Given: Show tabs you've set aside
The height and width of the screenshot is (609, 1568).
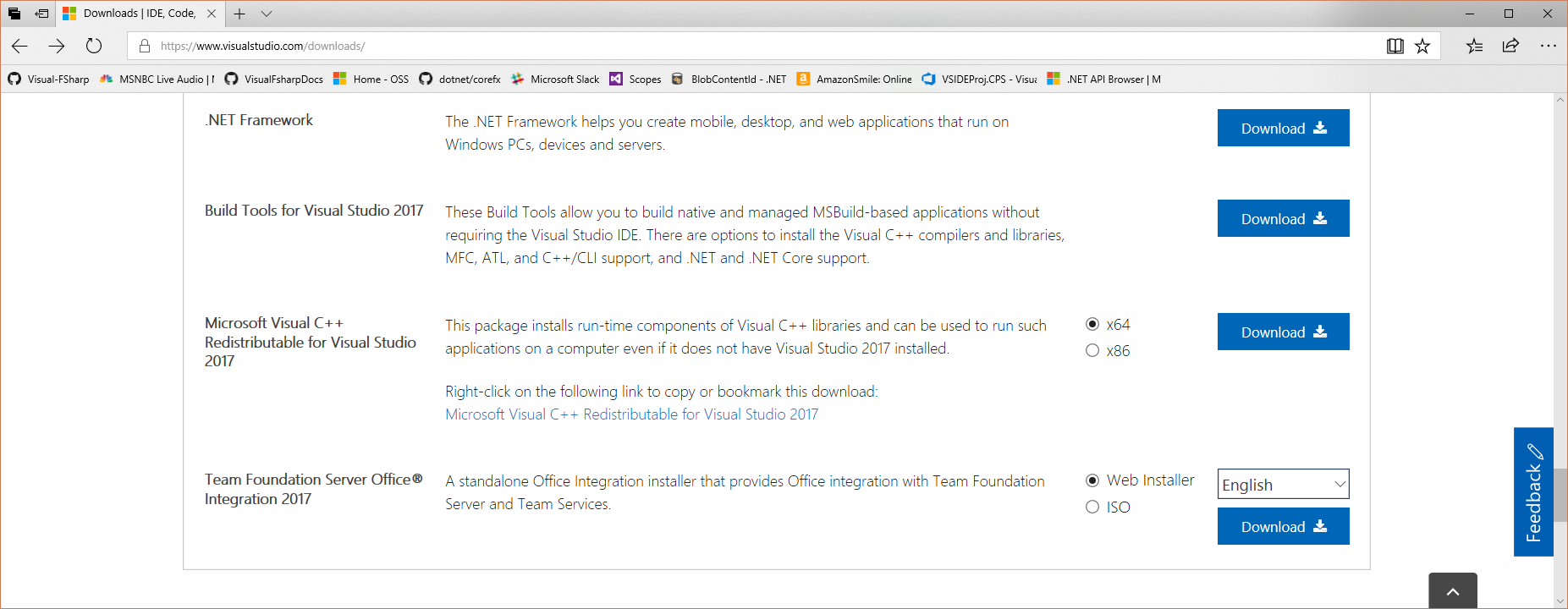Looking at the screenshot, I should click(14, 14).
